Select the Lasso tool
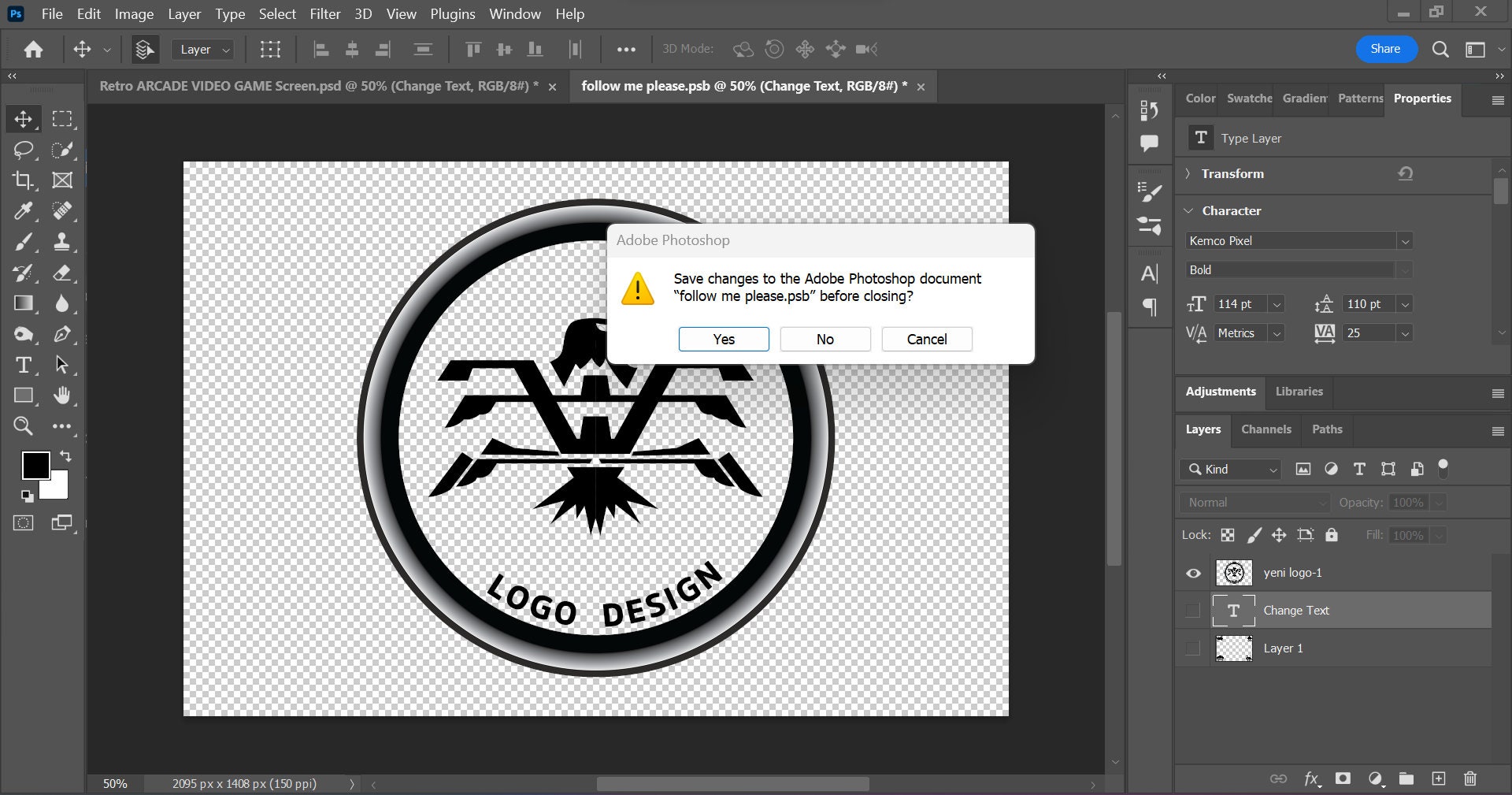 [x=24, y=150]
